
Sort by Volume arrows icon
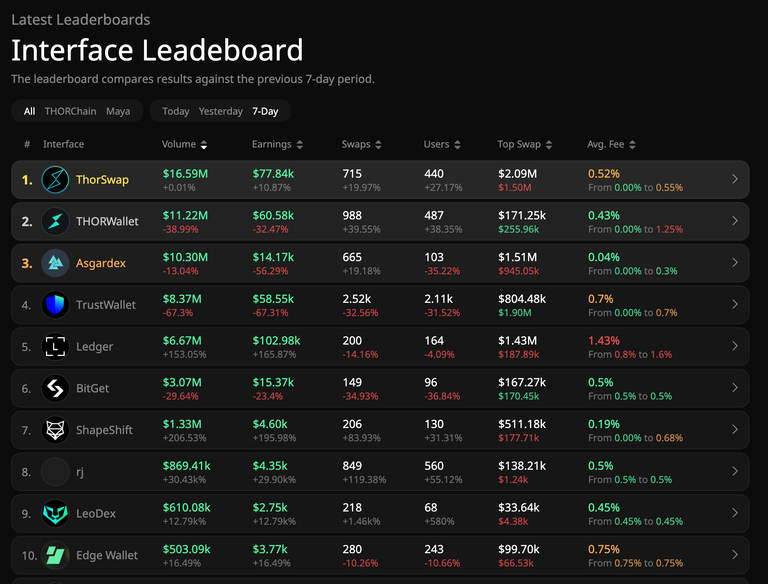[x=204, y=145]
